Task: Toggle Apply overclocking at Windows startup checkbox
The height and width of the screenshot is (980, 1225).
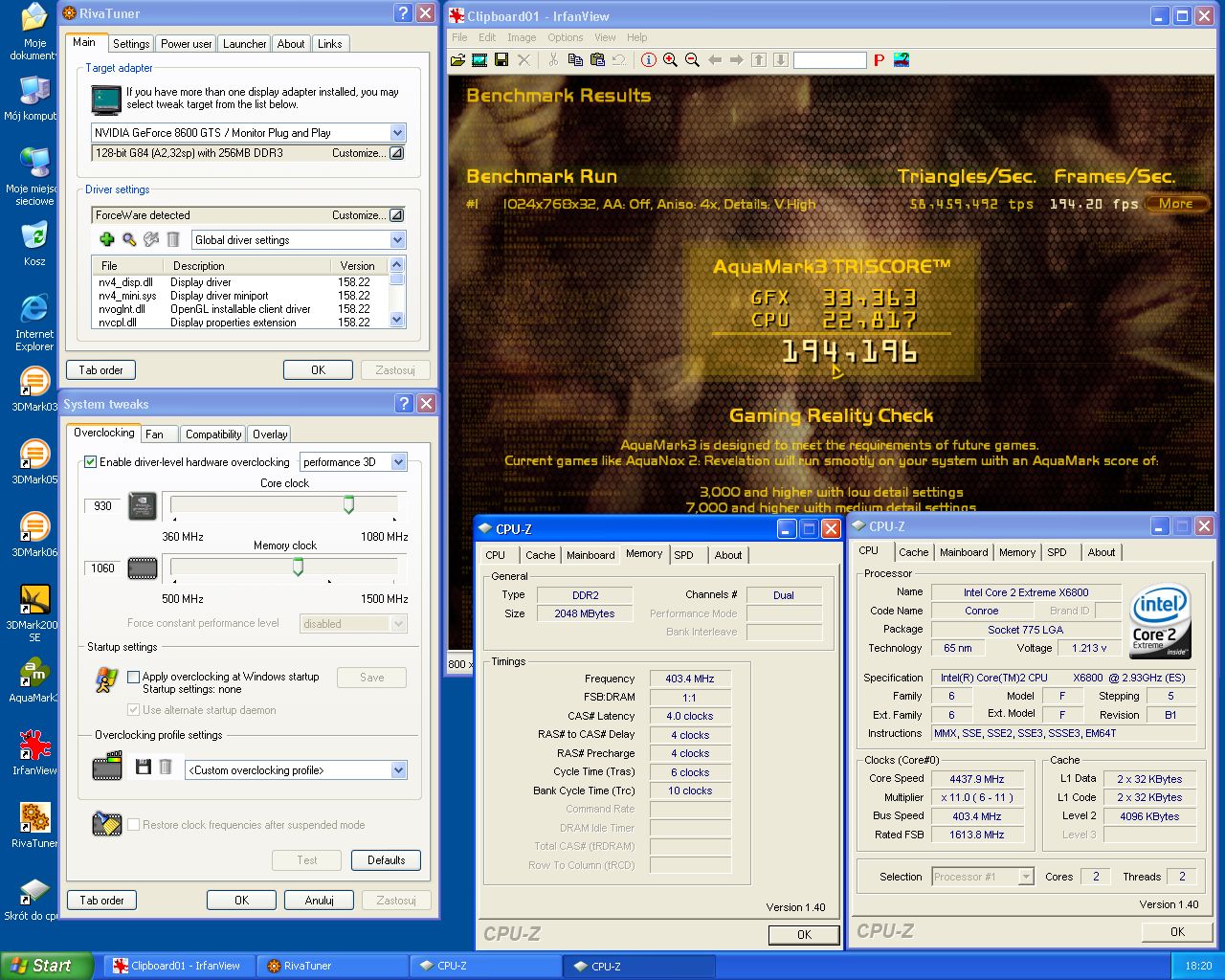Action: (134, 677)
